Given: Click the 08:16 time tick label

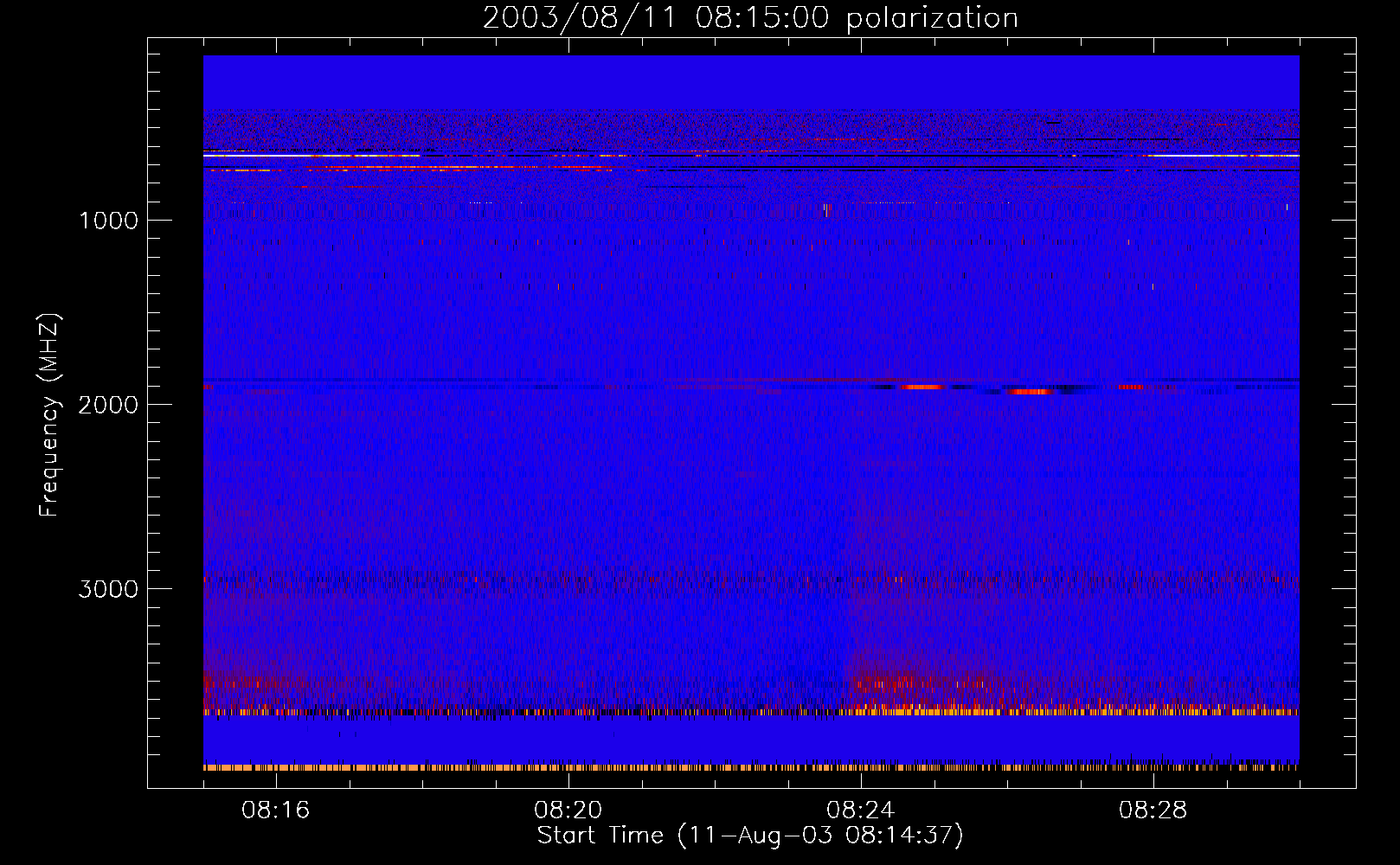Looking at the screenshot, I should click(x=275, y=811).
